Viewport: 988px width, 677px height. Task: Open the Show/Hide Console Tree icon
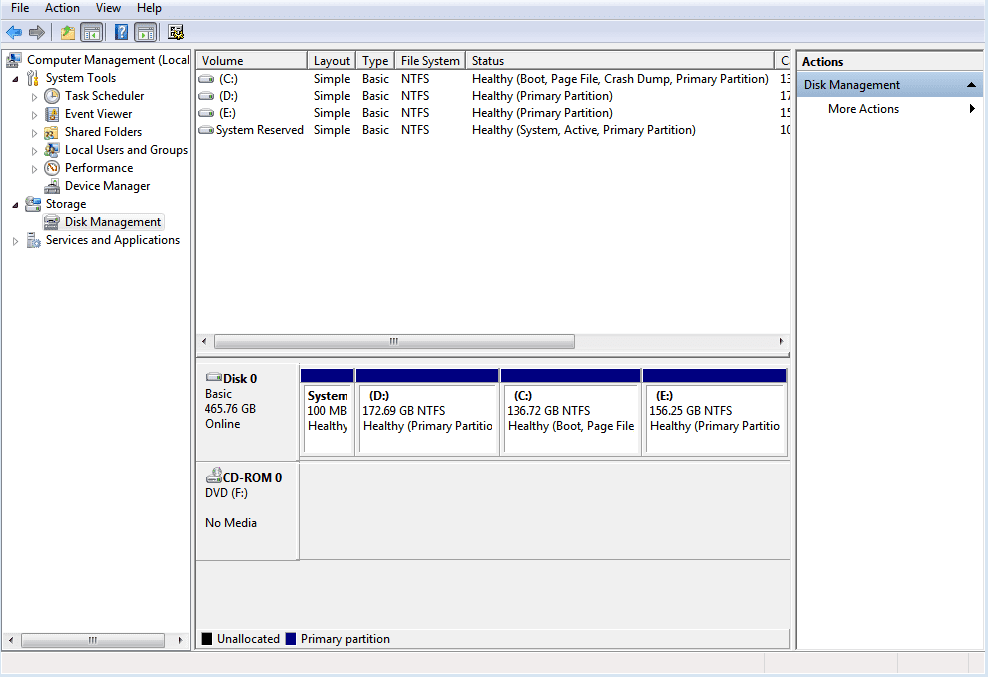pos(91,32)
